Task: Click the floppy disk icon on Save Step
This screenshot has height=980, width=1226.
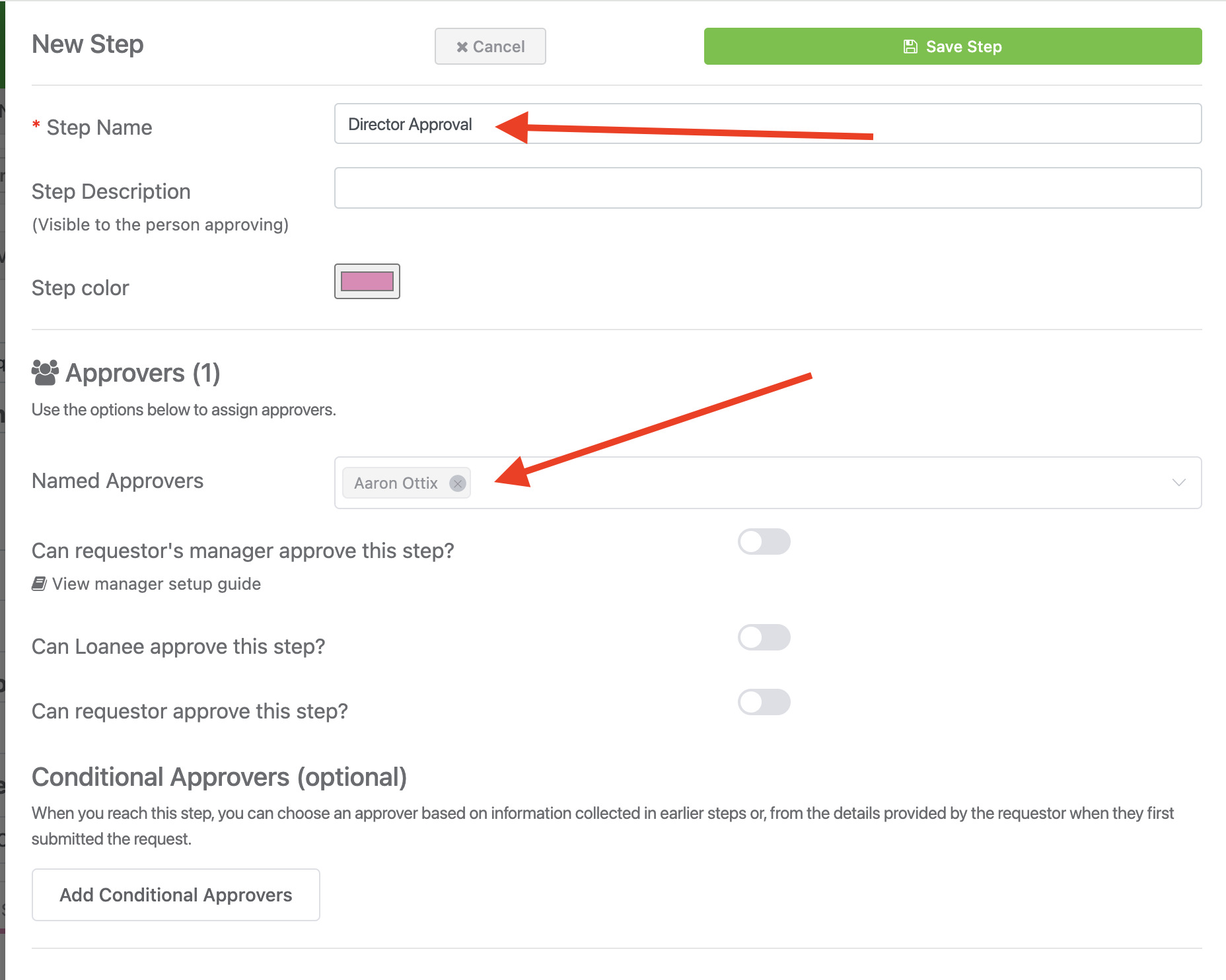Action: coord(910,46)
